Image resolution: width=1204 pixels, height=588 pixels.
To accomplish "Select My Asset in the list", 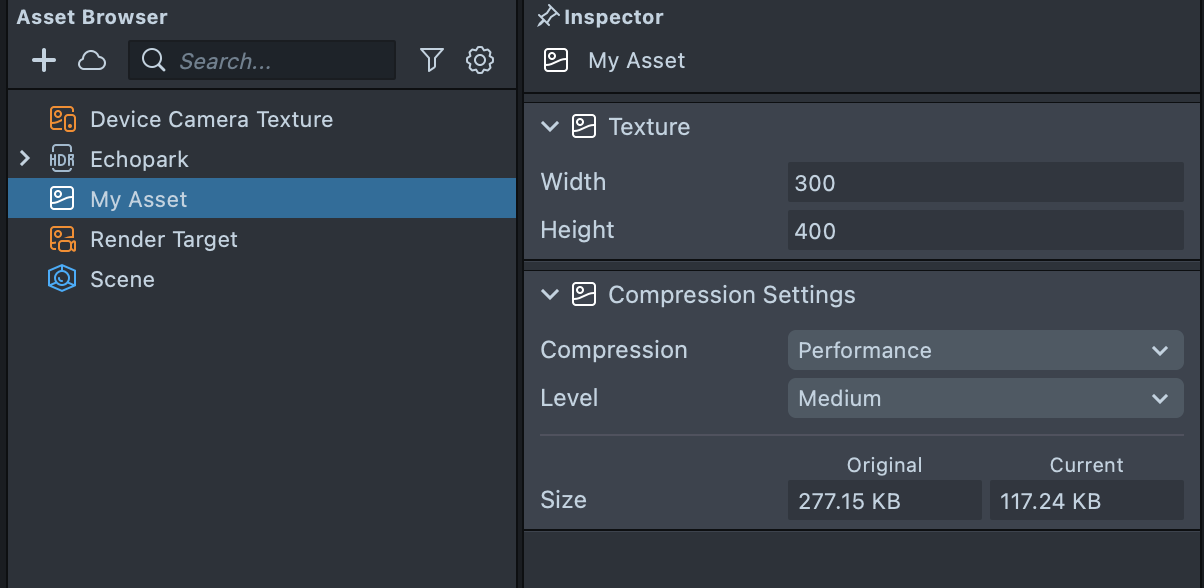I will click(139, 199).
